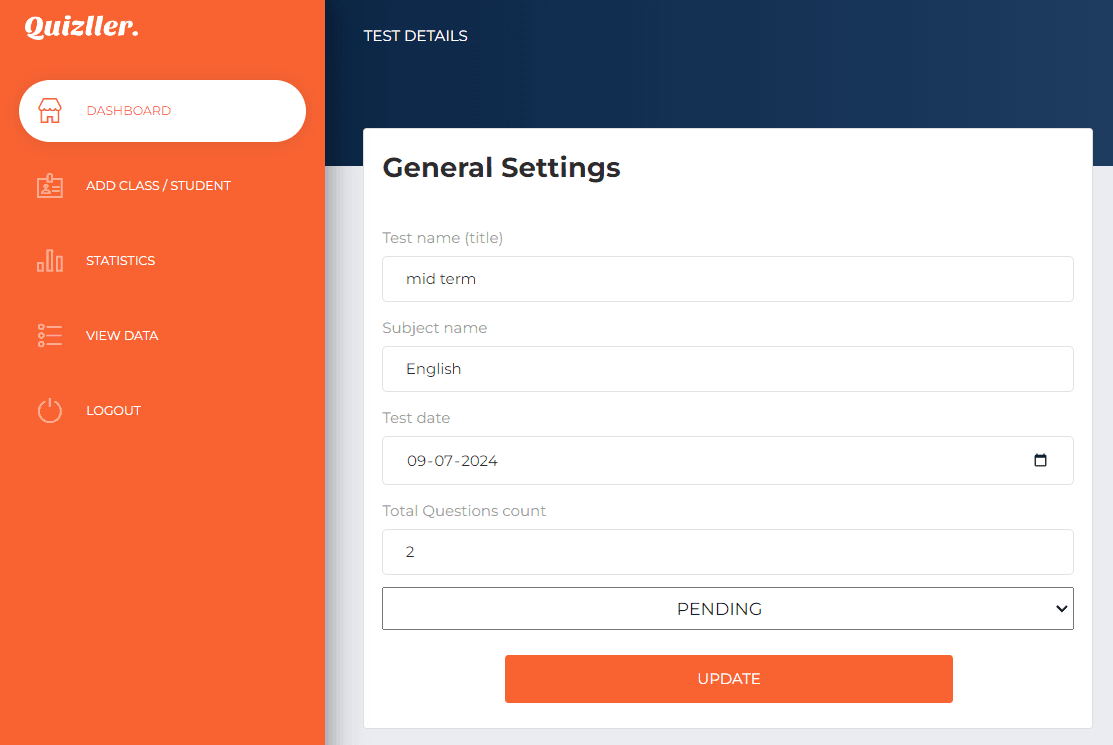Click the Logout power icon
This screenshot has height=745, width=1113.
(50, 411)
